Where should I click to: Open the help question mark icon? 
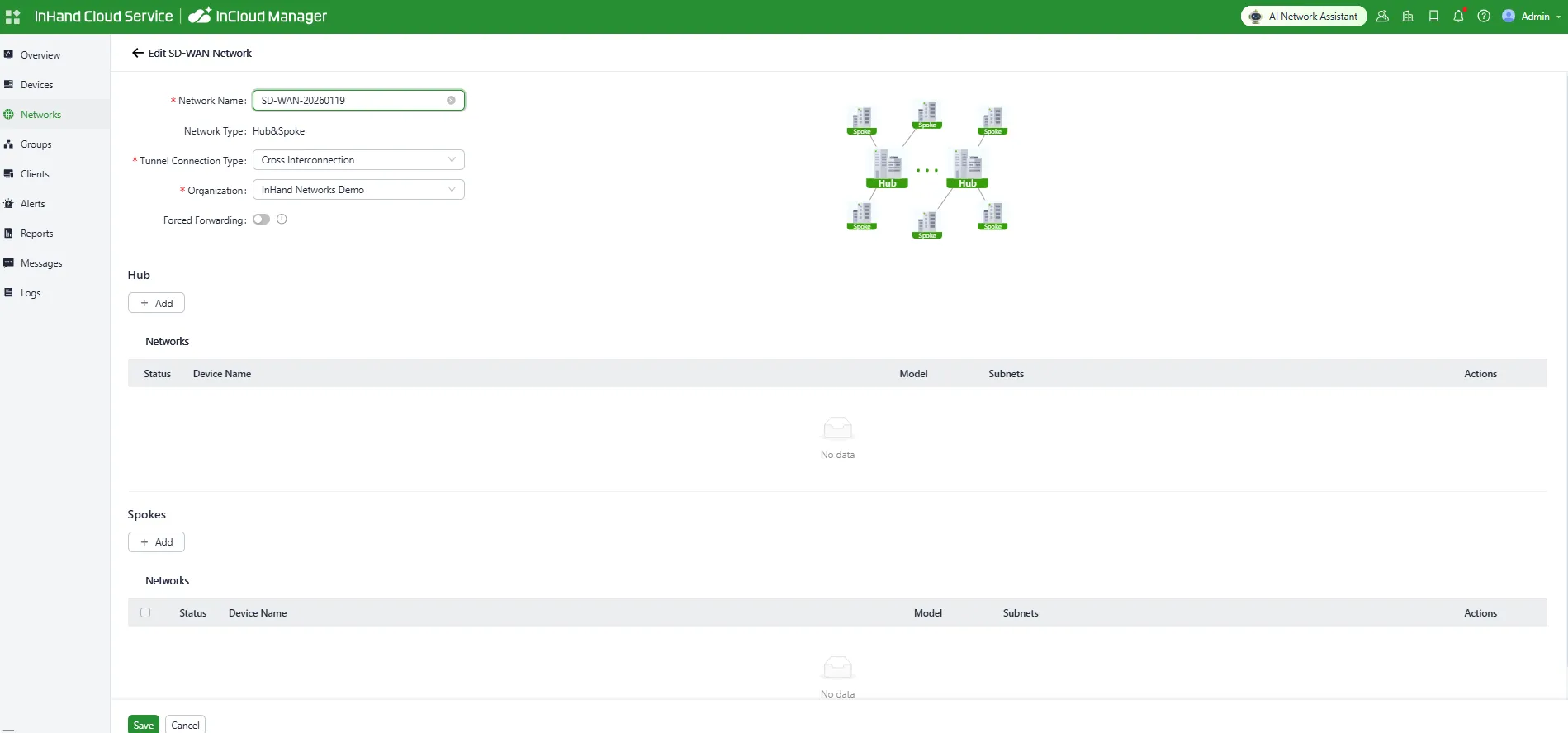click(x=1484, y=17)
